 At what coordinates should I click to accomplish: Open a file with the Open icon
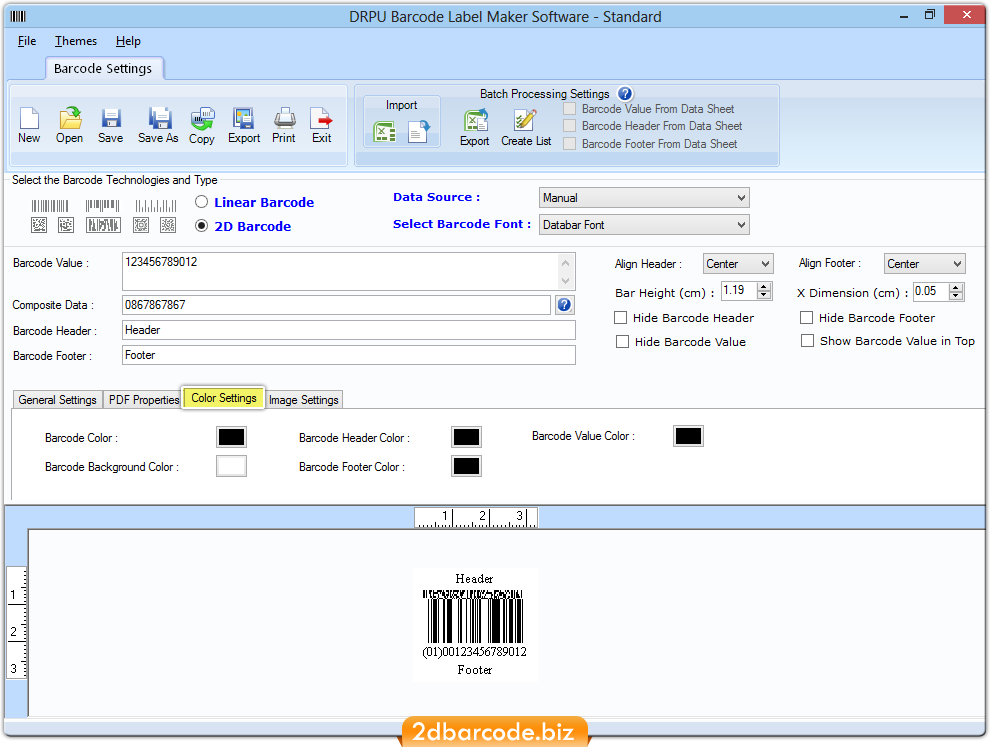[69, 125]
